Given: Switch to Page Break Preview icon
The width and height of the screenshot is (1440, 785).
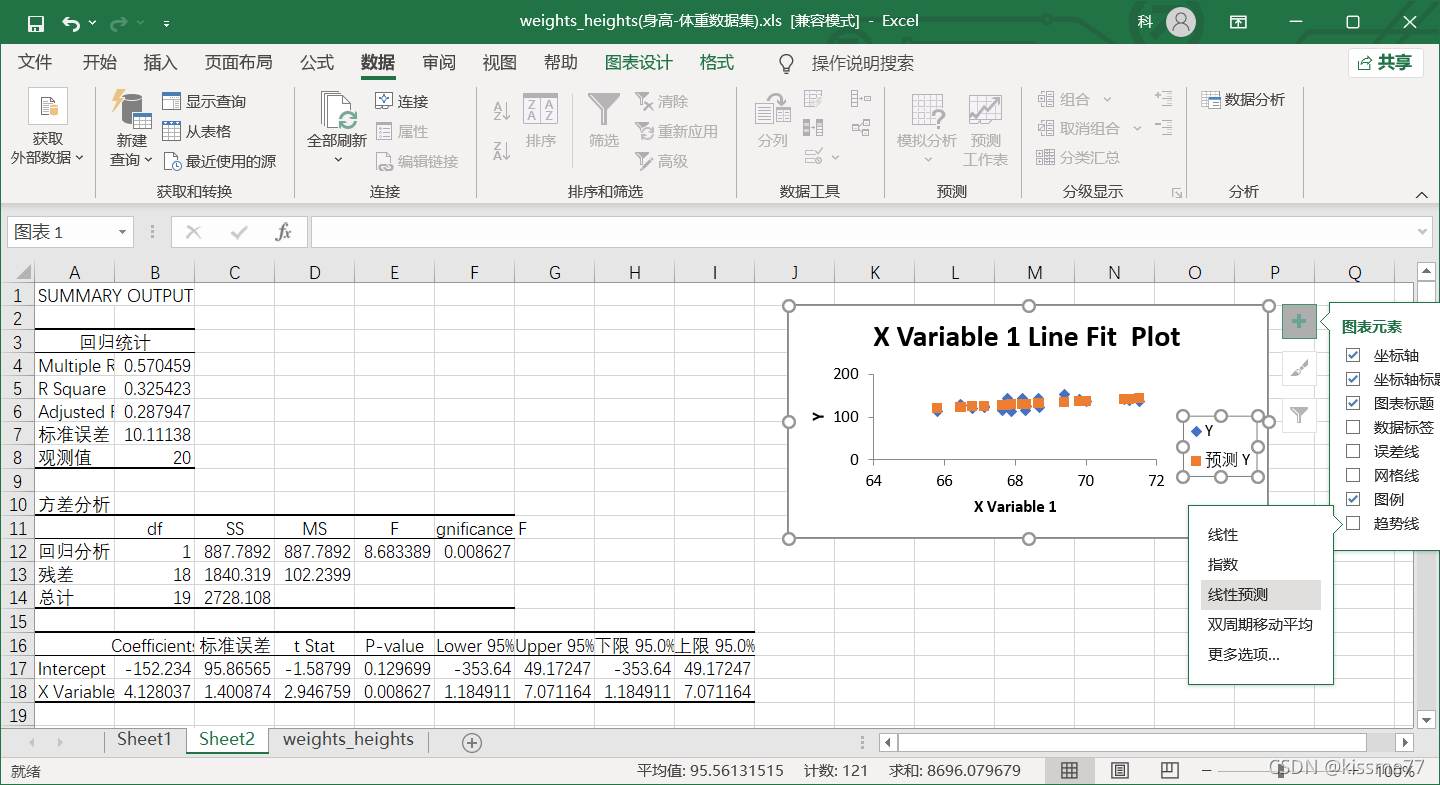Looking at the screenshot, I should pyautogui.click(x=1171, y=770).
